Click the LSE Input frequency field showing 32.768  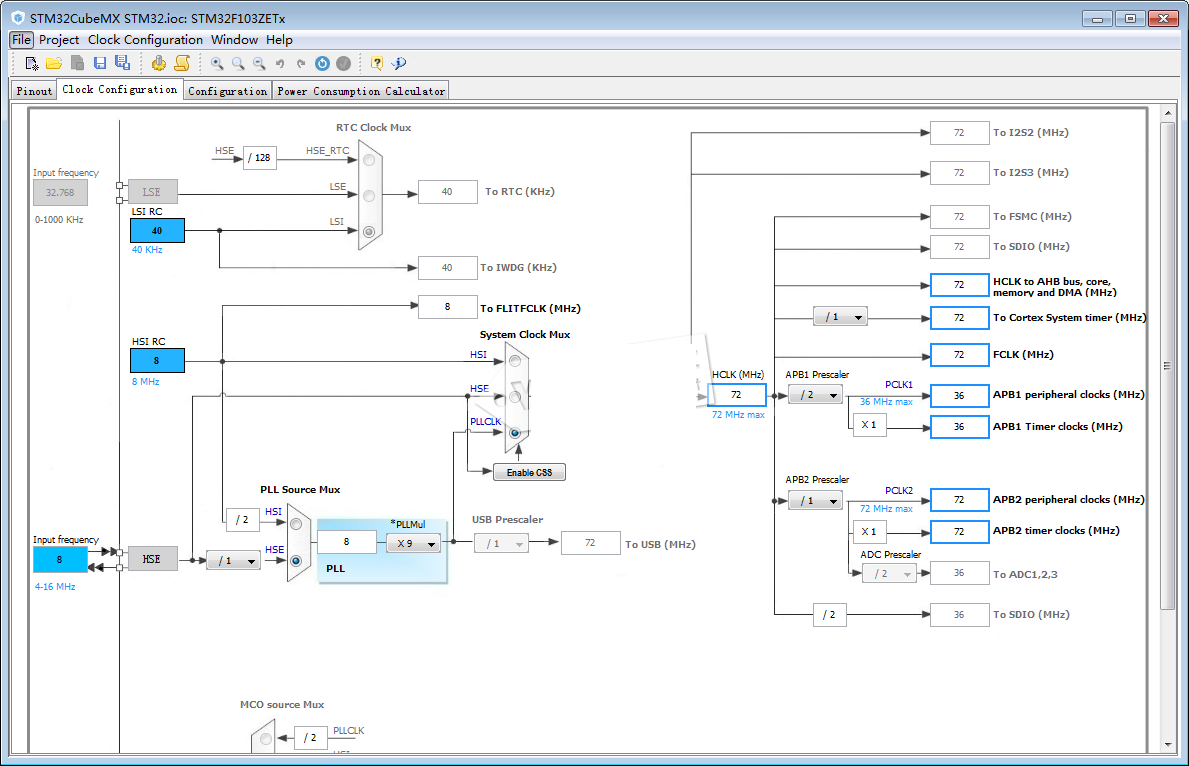point(60,193)
